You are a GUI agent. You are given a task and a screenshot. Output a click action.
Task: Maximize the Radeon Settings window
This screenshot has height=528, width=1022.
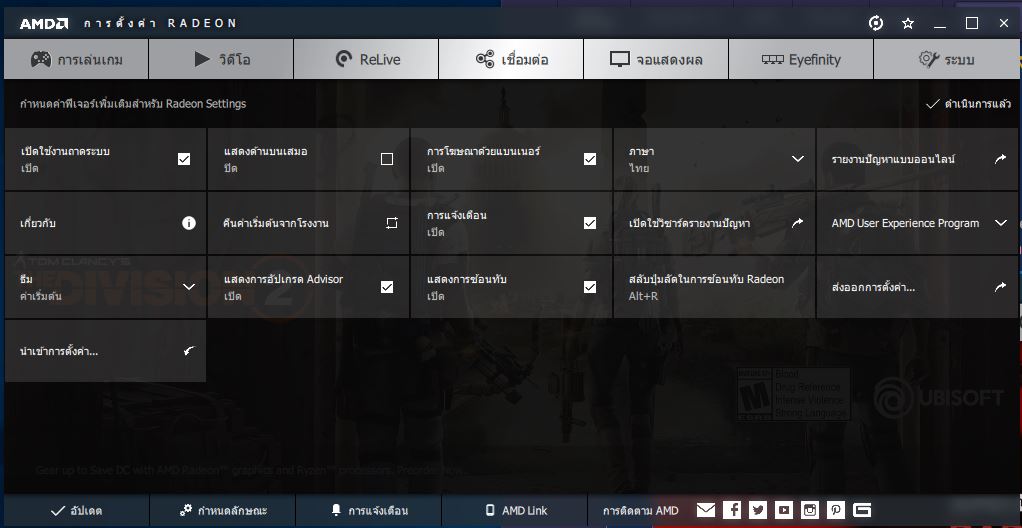point(972,23)
